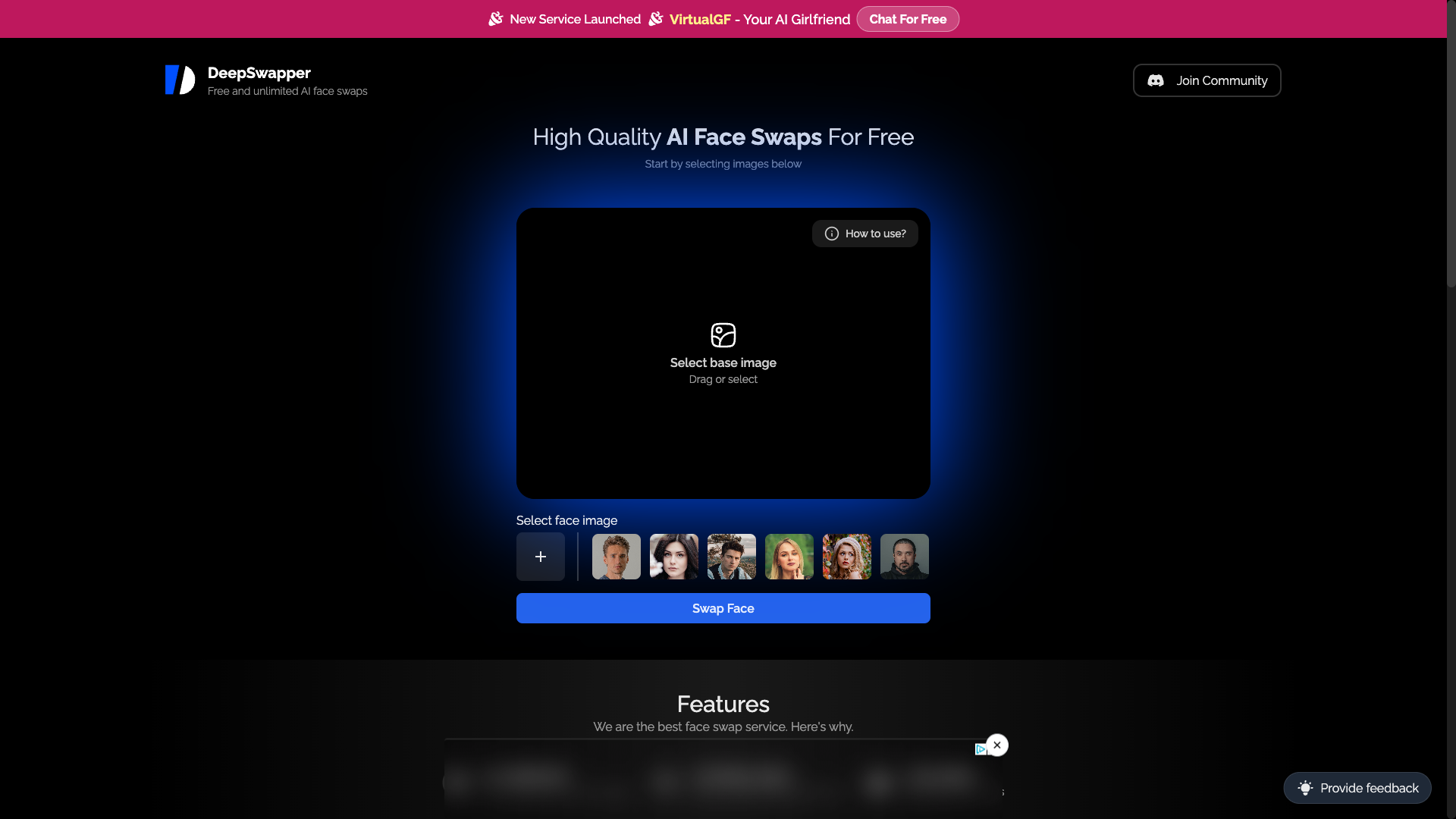Image resolution: width=1456 pixels, height=819 pixels.
Task: Click the Chat For Free button
Action: point(908,19)
